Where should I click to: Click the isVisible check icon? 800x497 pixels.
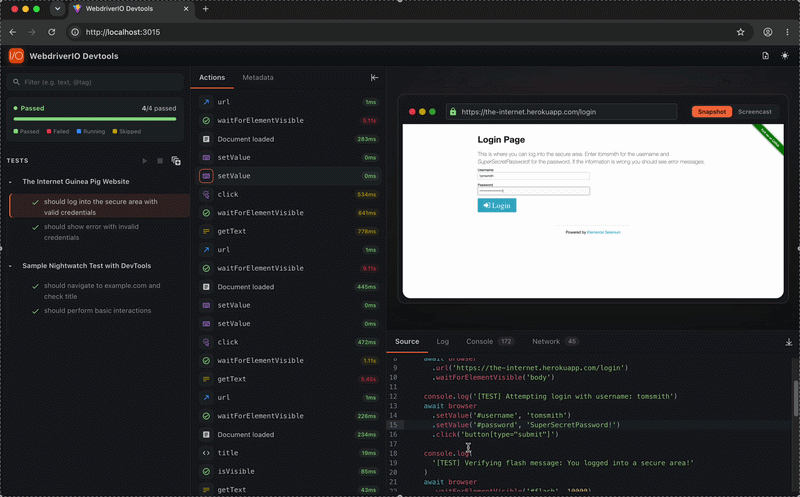click(206, 471)
